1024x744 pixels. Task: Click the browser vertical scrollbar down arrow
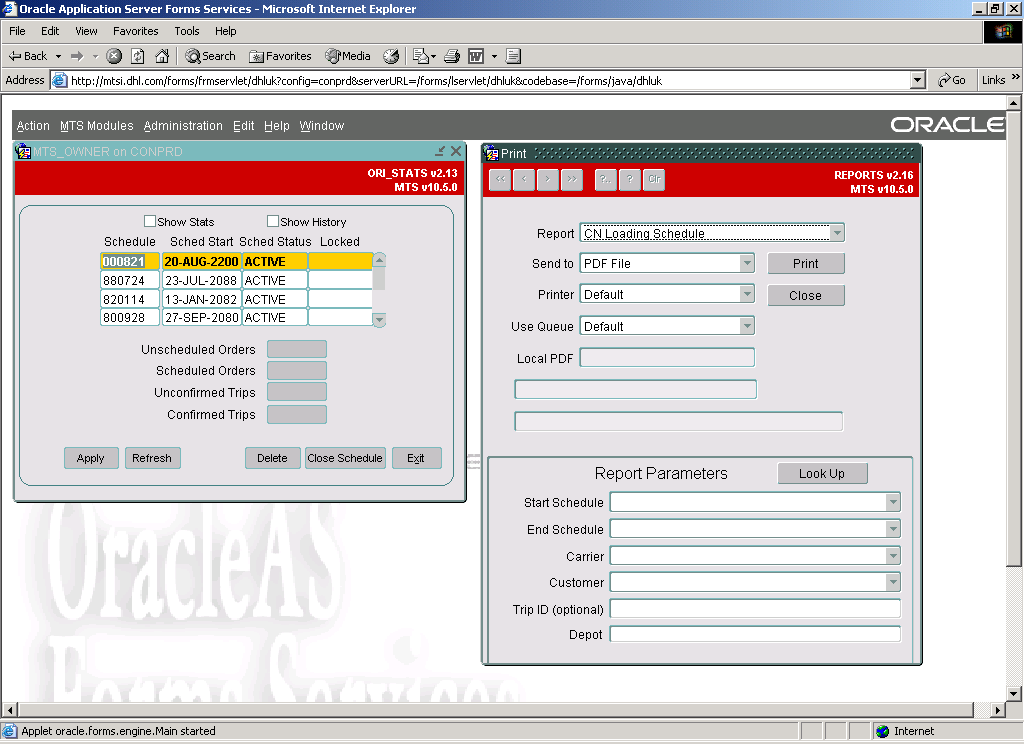point(1013,694)
